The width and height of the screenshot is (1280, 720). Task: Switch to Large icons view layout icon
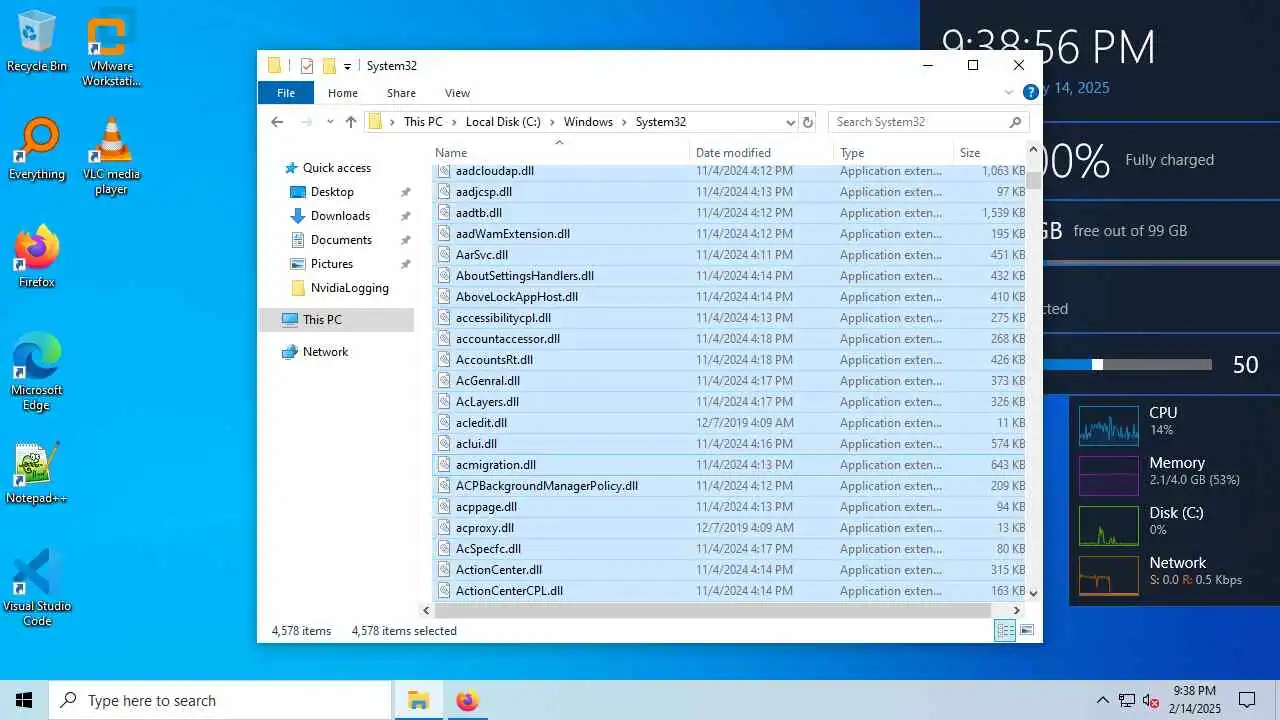pyautogui.click(x=1026, y=630)
